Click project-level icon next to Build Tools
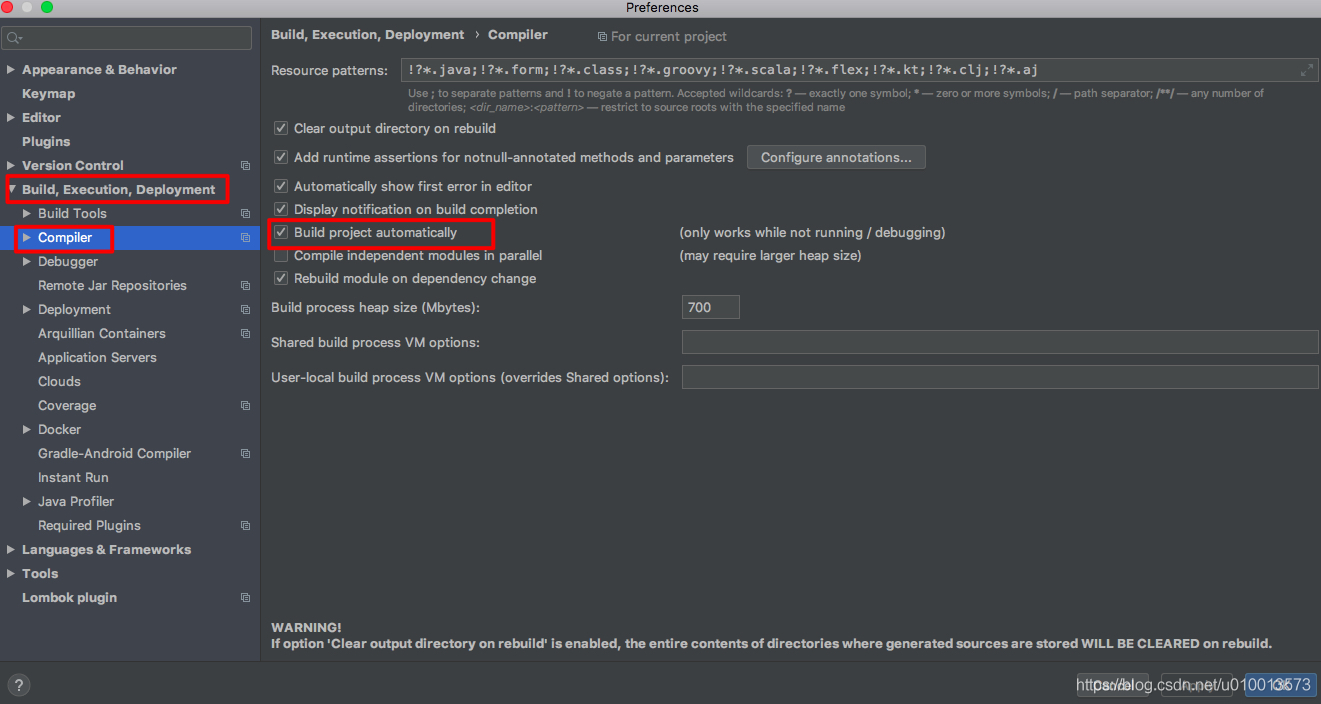1321x704 pixels. (x=245, y=213)
